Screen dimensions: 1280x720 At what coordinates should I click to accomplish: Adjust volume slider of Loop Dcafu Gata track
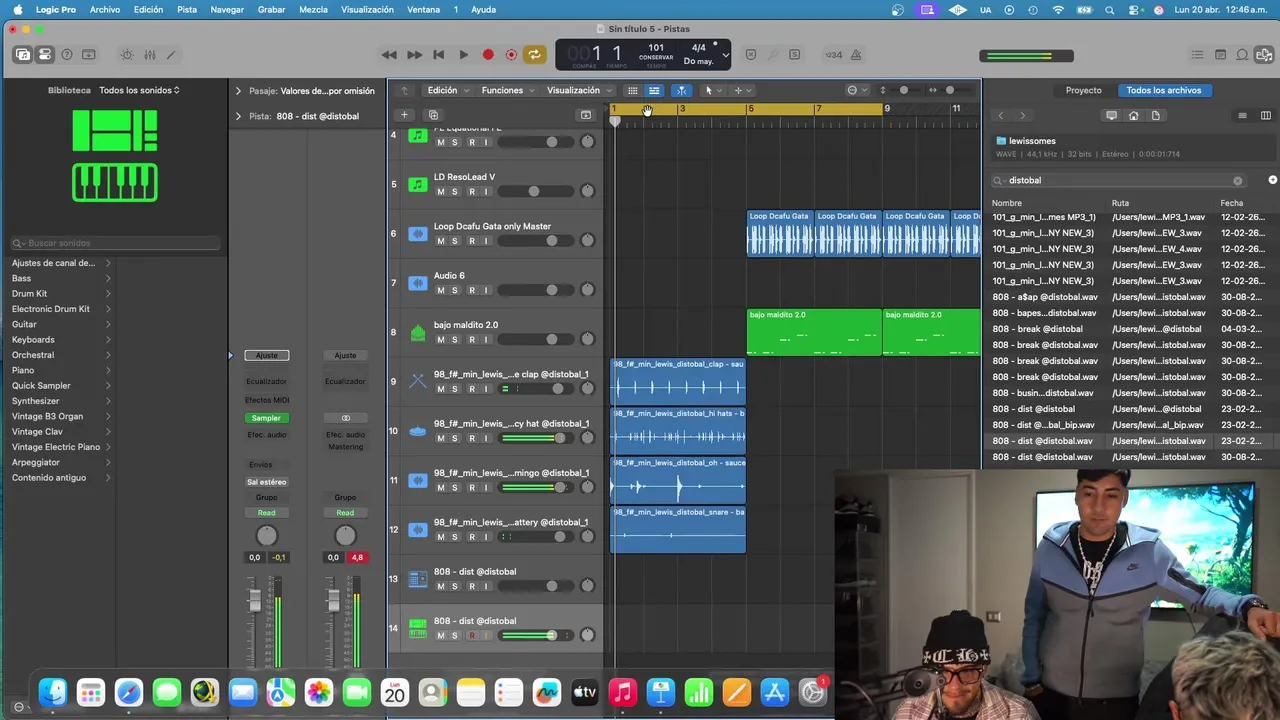coord(536,240)
